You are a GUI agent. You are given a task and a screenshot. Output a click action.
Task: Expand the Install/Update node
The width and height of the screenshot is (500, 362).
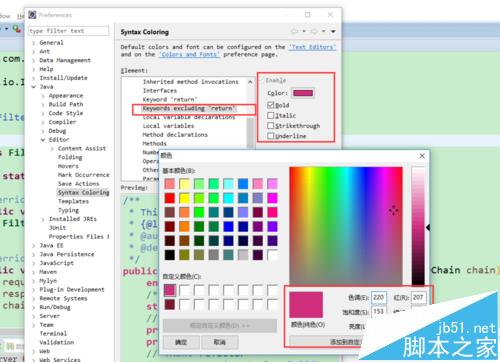click(34, 78)
